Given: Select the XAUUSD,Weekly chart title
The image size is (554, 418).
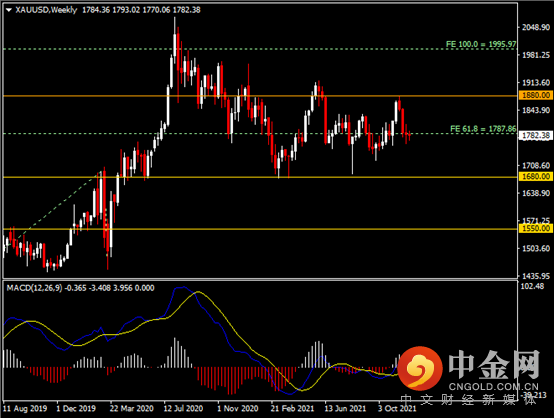Looking at the screenshot, I should click(x=46, y=10).
